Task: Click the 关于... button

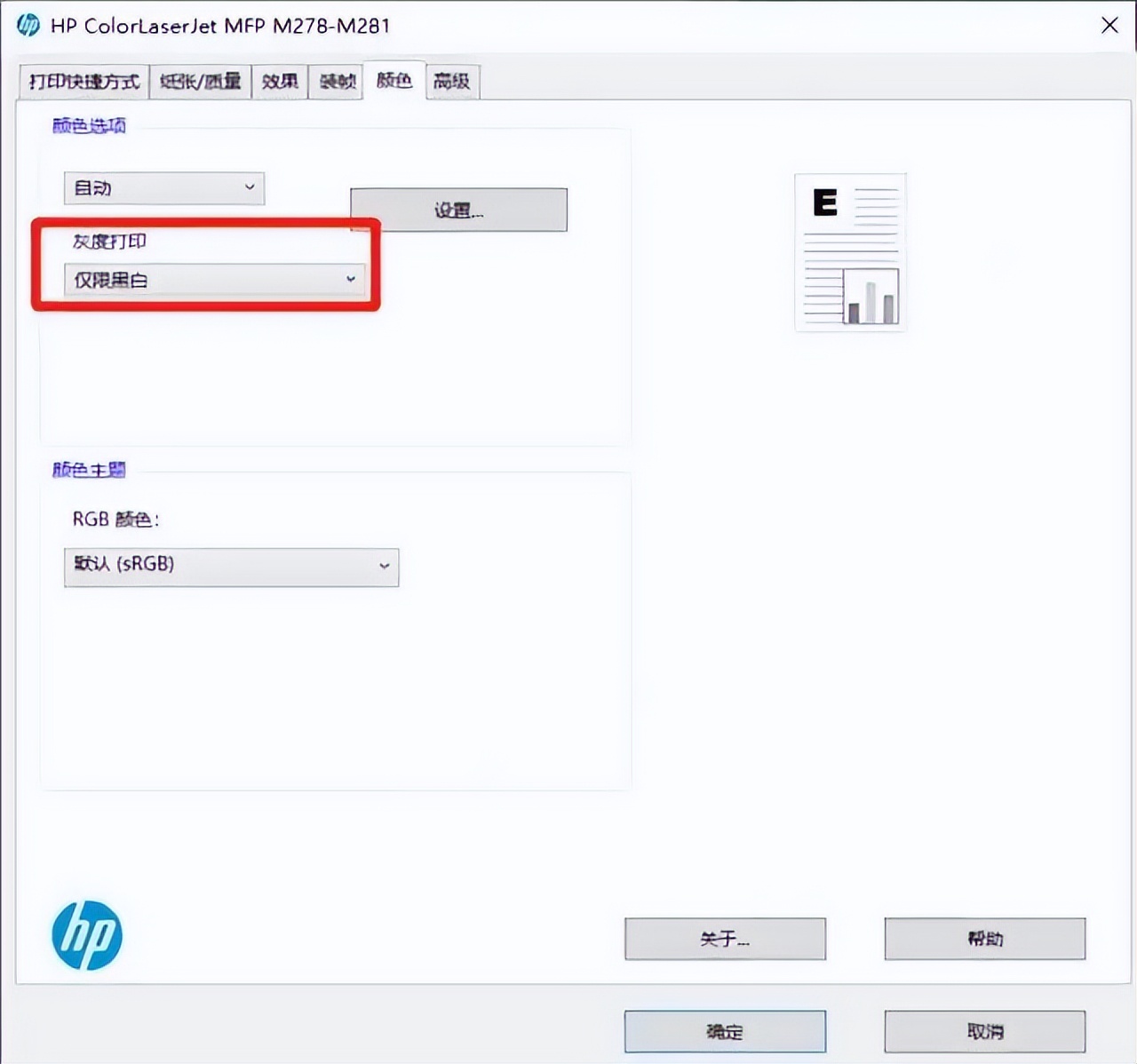Action: coord(725,939)
